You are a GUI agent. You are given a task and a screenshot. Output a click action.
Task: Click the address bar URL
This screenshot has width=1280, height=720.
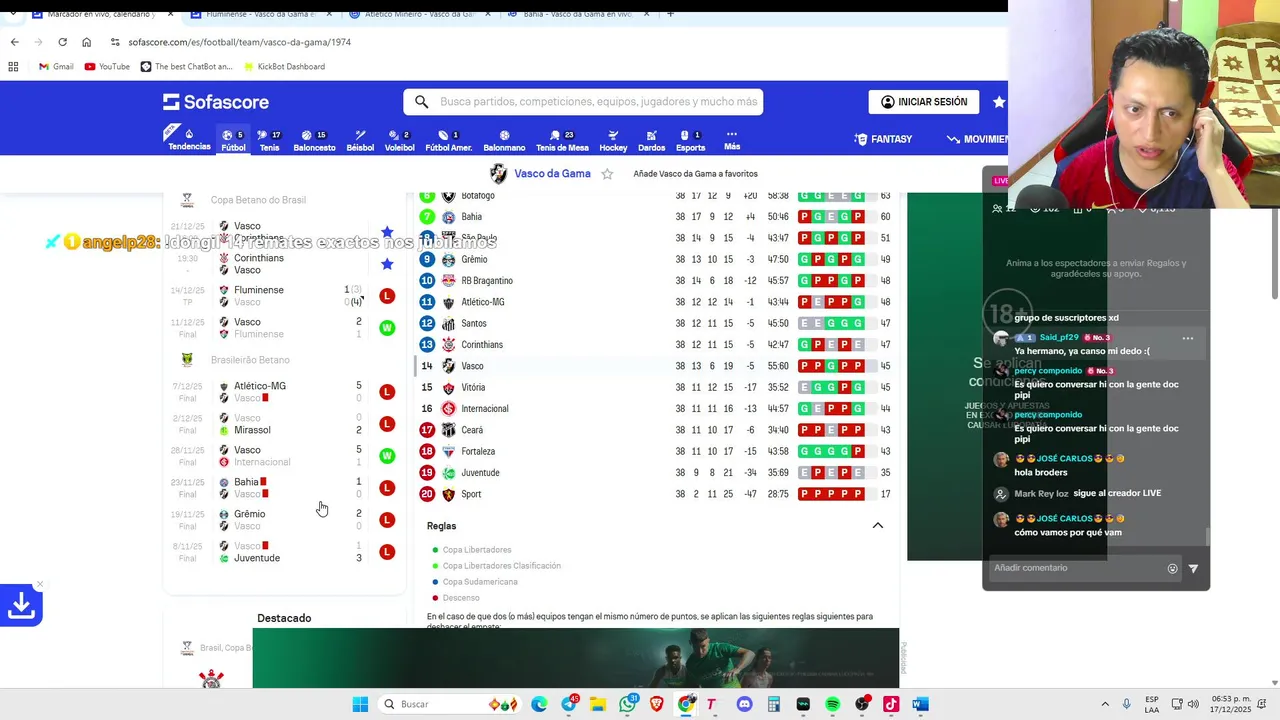click(239, 42)
